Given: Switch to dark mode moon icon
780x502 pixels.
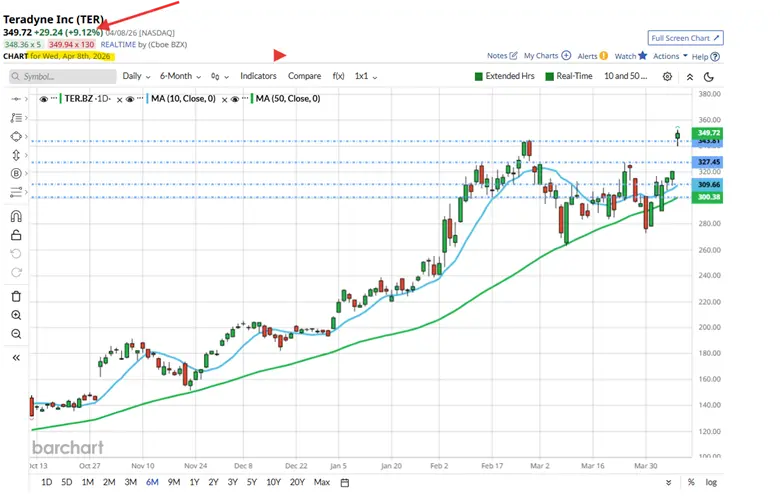Looking at the screenshot, I should (709, 77).
